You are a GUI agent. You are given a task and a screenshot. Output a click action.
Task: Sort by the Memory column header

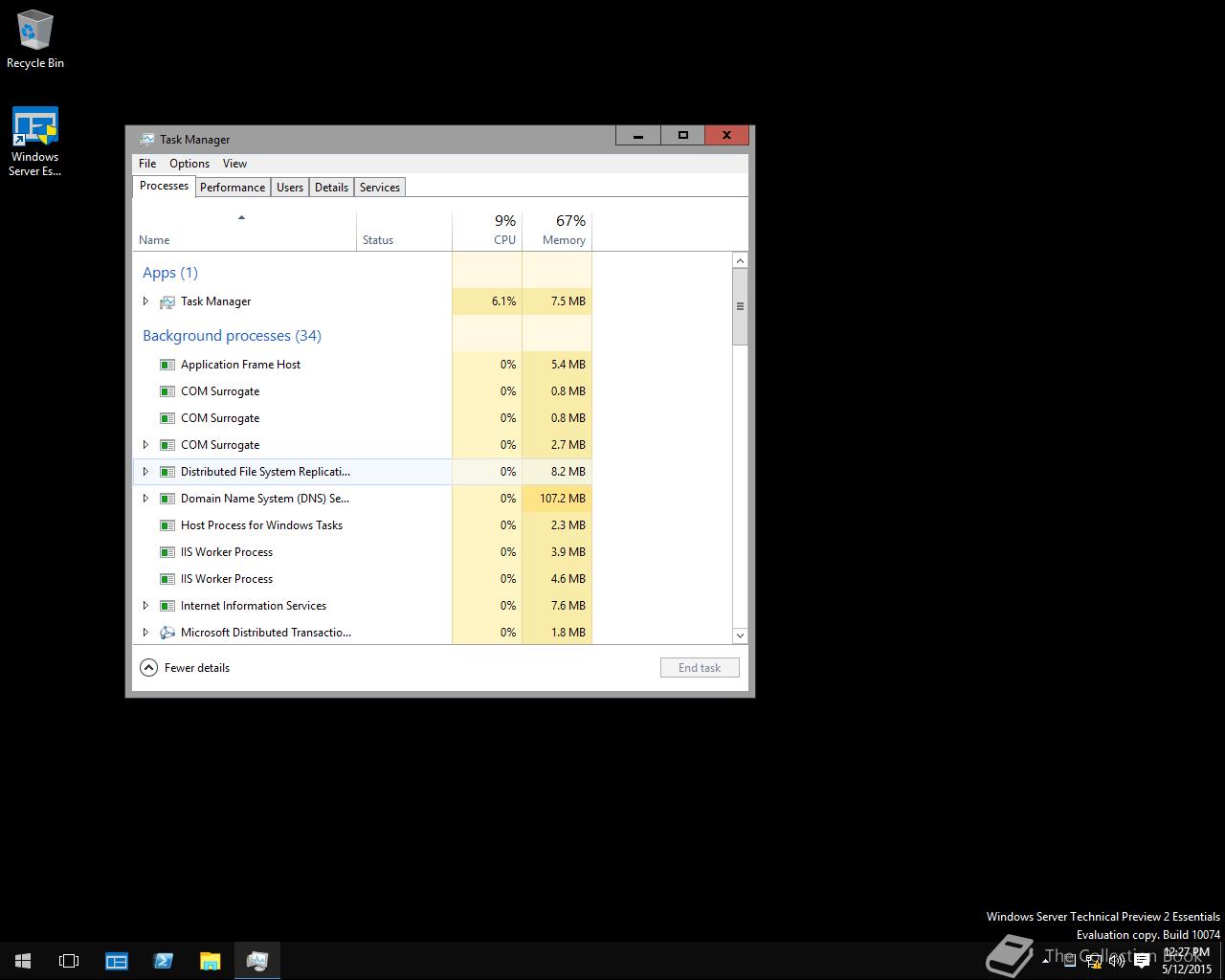(x=557, y=231)
